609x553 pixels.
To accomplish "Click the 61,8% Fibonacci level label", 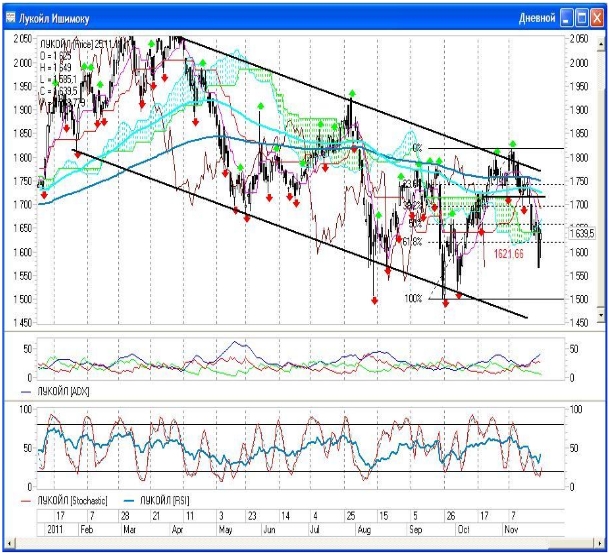I will pyautogui.click(x=412, y=242).
